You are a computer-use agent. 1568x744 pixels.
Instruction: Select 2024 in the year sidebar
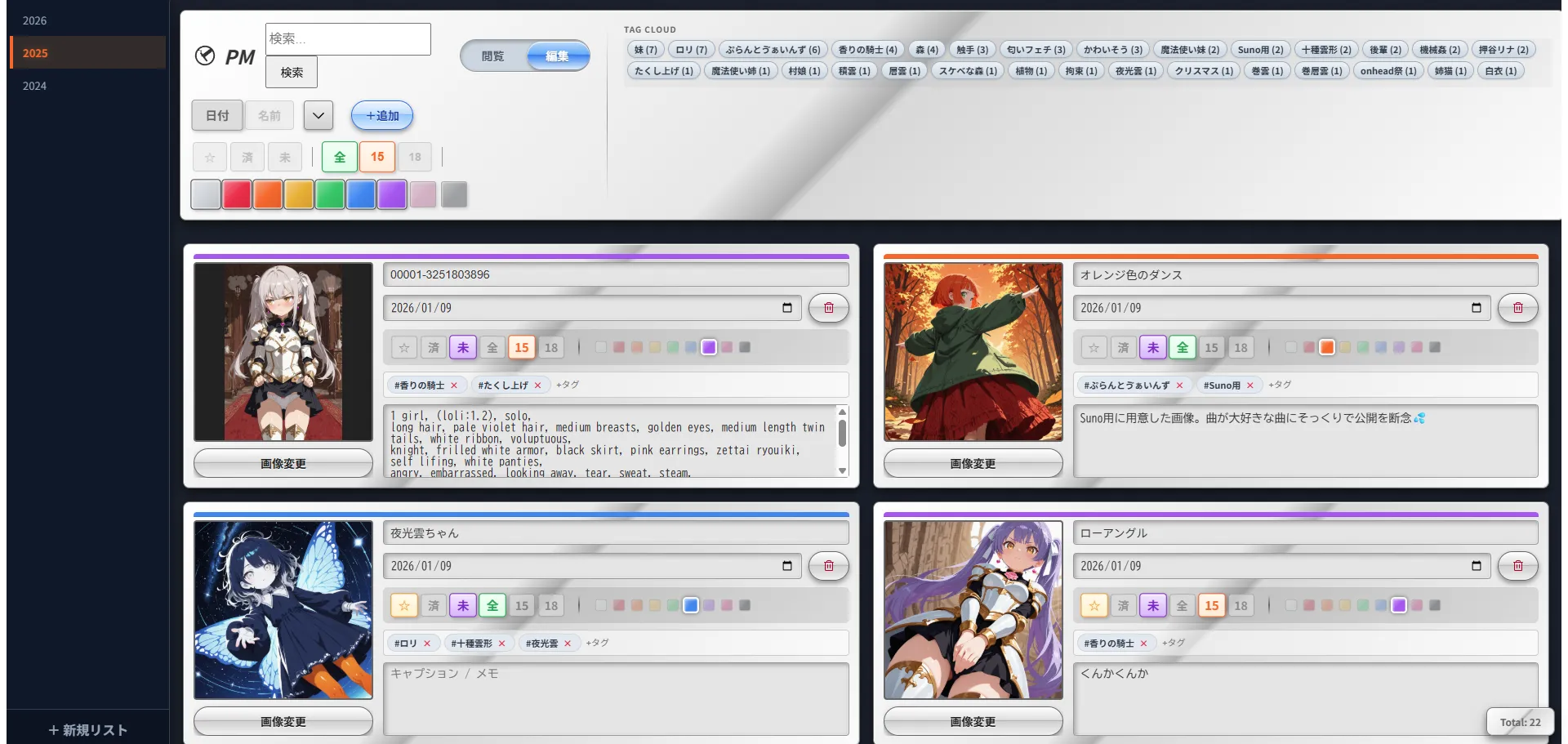coord(33,85)
